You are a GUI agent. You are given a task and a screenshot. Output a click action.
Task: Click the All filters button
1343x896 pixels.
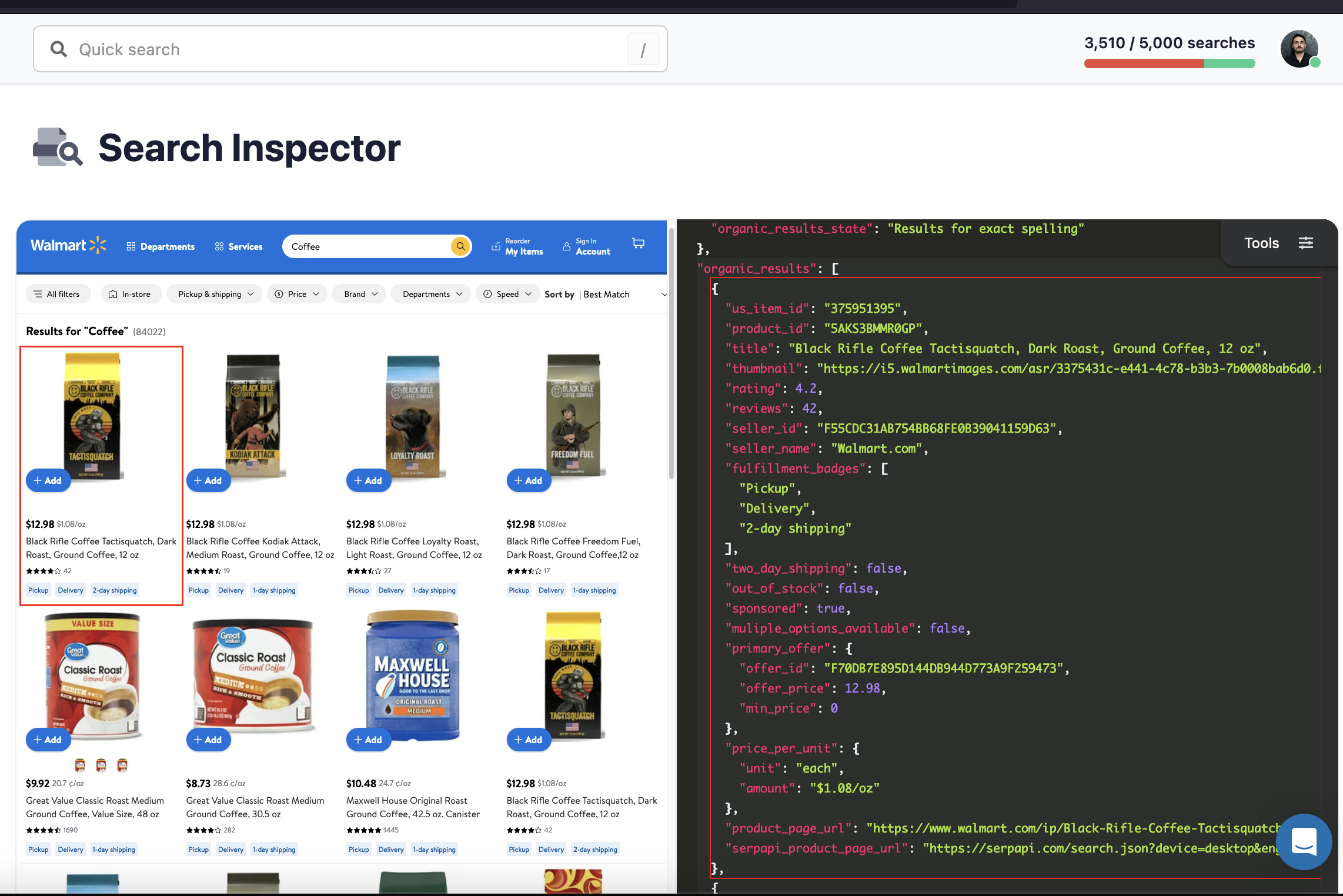pos(58,294)
